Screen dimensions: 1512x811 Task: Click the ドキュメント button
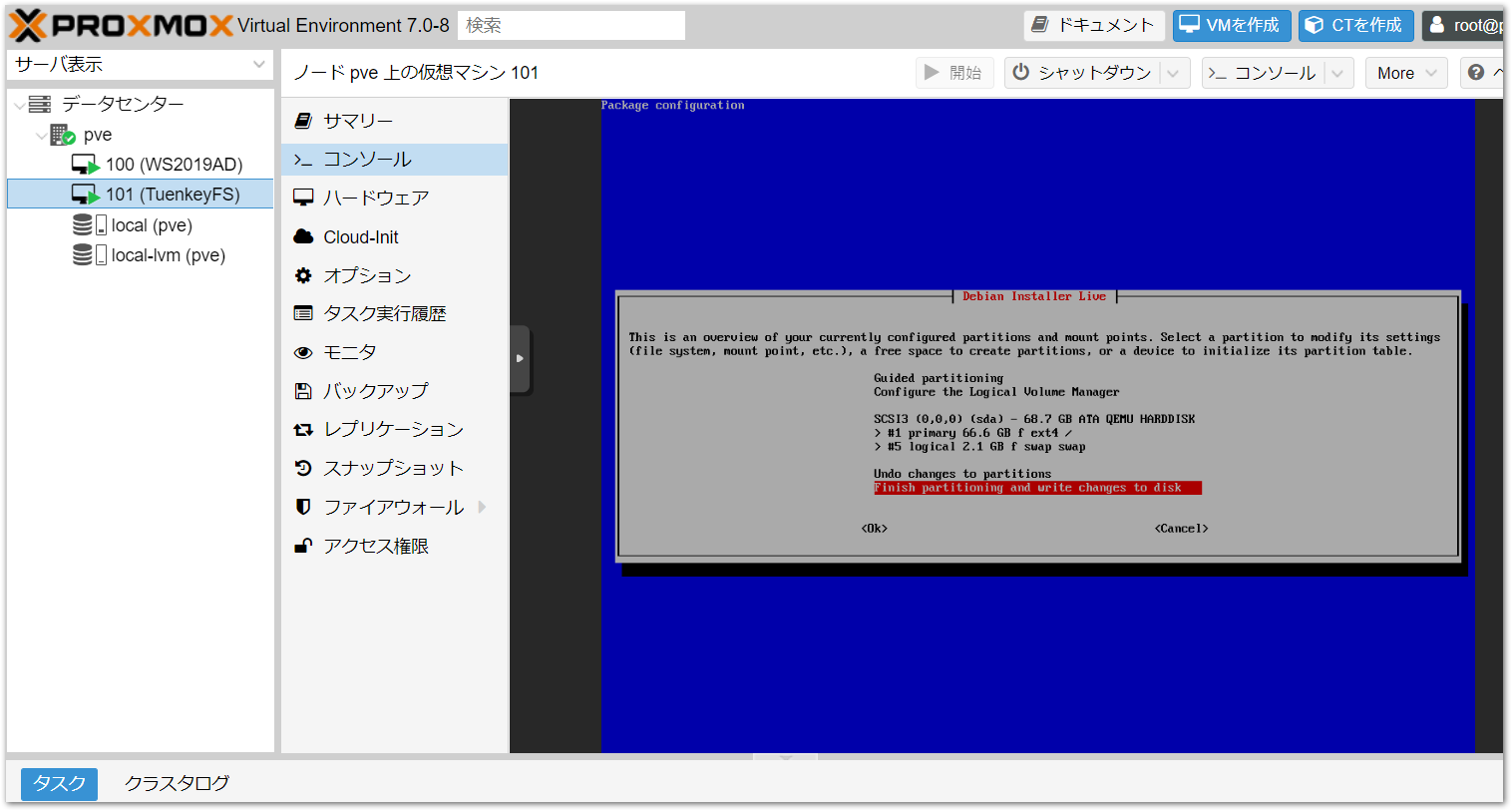1094,26
